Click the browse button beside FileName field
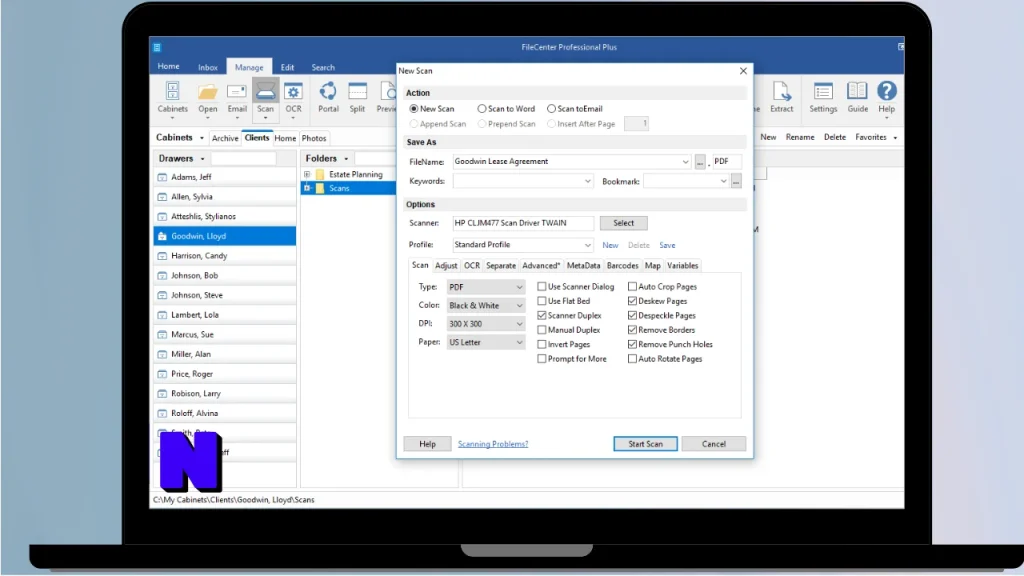Screen dimensions: 1024x576 (699, 162)
